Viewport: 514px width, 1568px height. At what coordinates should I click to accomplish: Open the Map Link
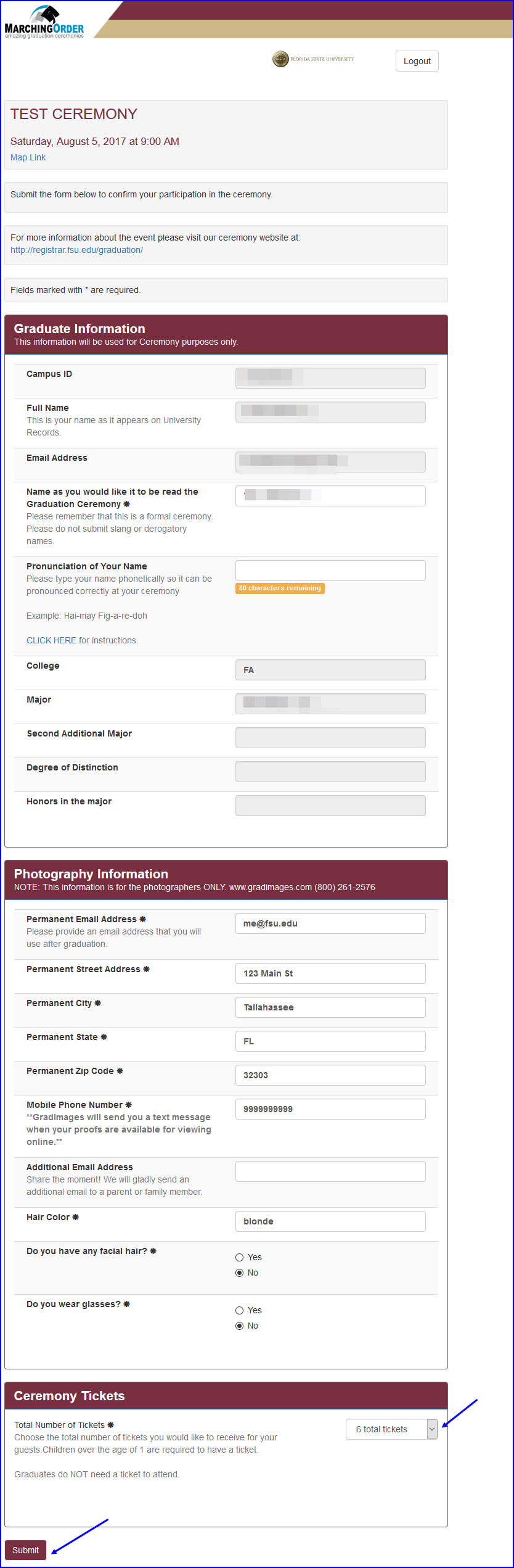(28, 157)
